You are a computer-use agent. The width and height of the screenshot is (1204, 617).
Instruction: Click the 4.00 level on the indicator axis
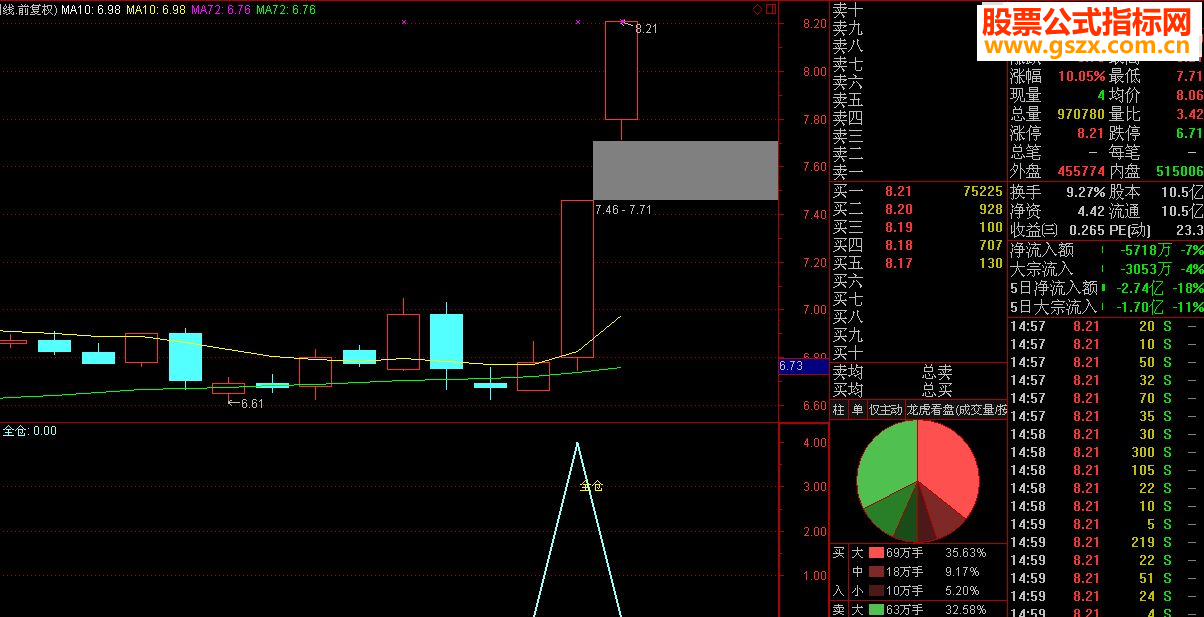[x=814, y=442]
